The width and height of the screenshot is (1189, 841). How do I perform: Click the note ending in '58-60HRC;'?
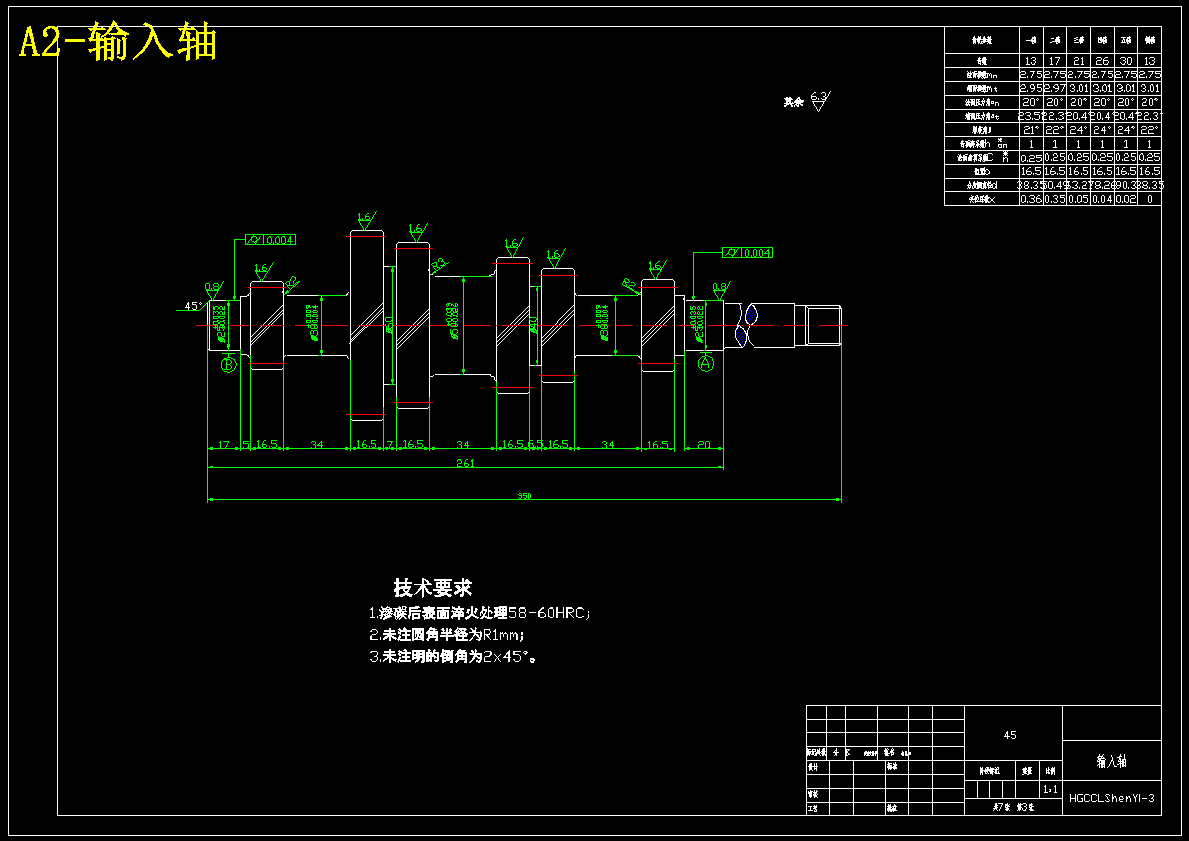point(479,613)
